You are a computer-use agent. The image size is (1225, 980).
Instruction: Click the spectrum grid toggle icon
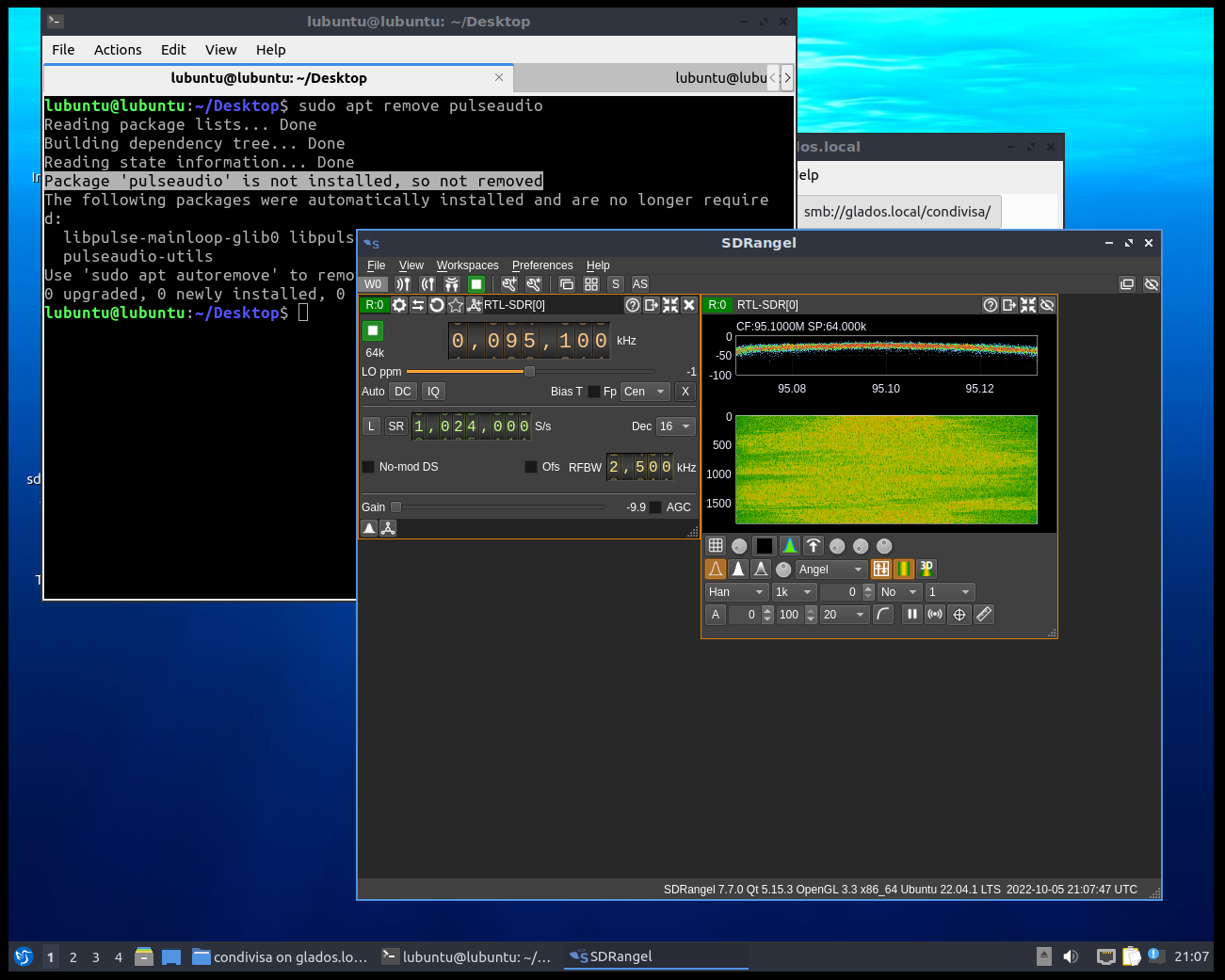click(x=716, y=545)
